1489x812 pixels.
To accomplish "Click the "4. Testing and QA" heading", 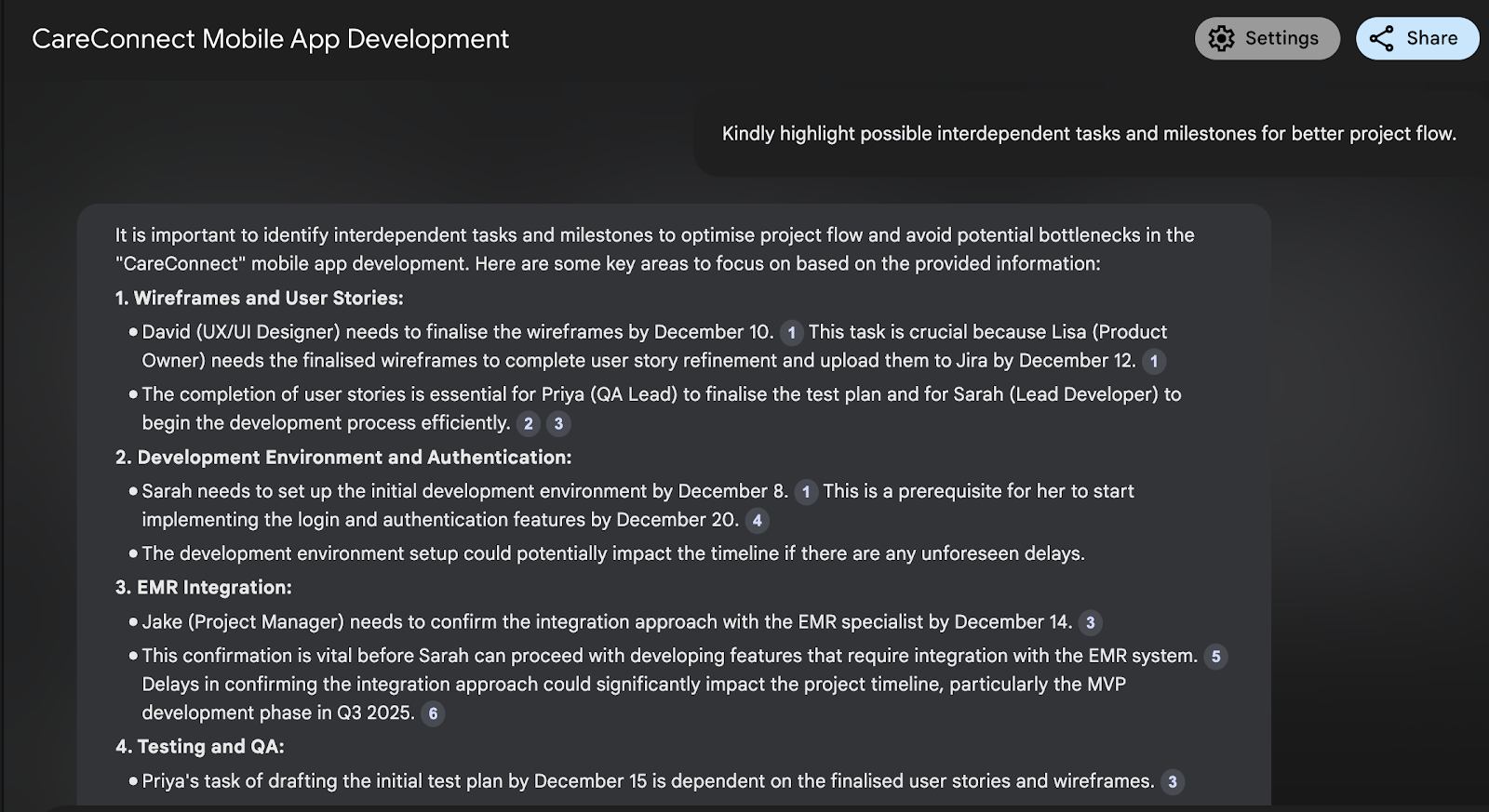I will click(199, 747).
